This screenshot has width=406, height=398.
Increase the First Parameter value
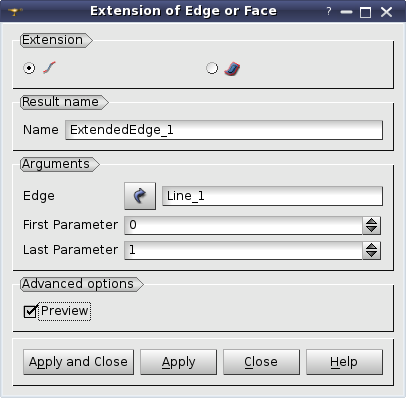(371, 221)
